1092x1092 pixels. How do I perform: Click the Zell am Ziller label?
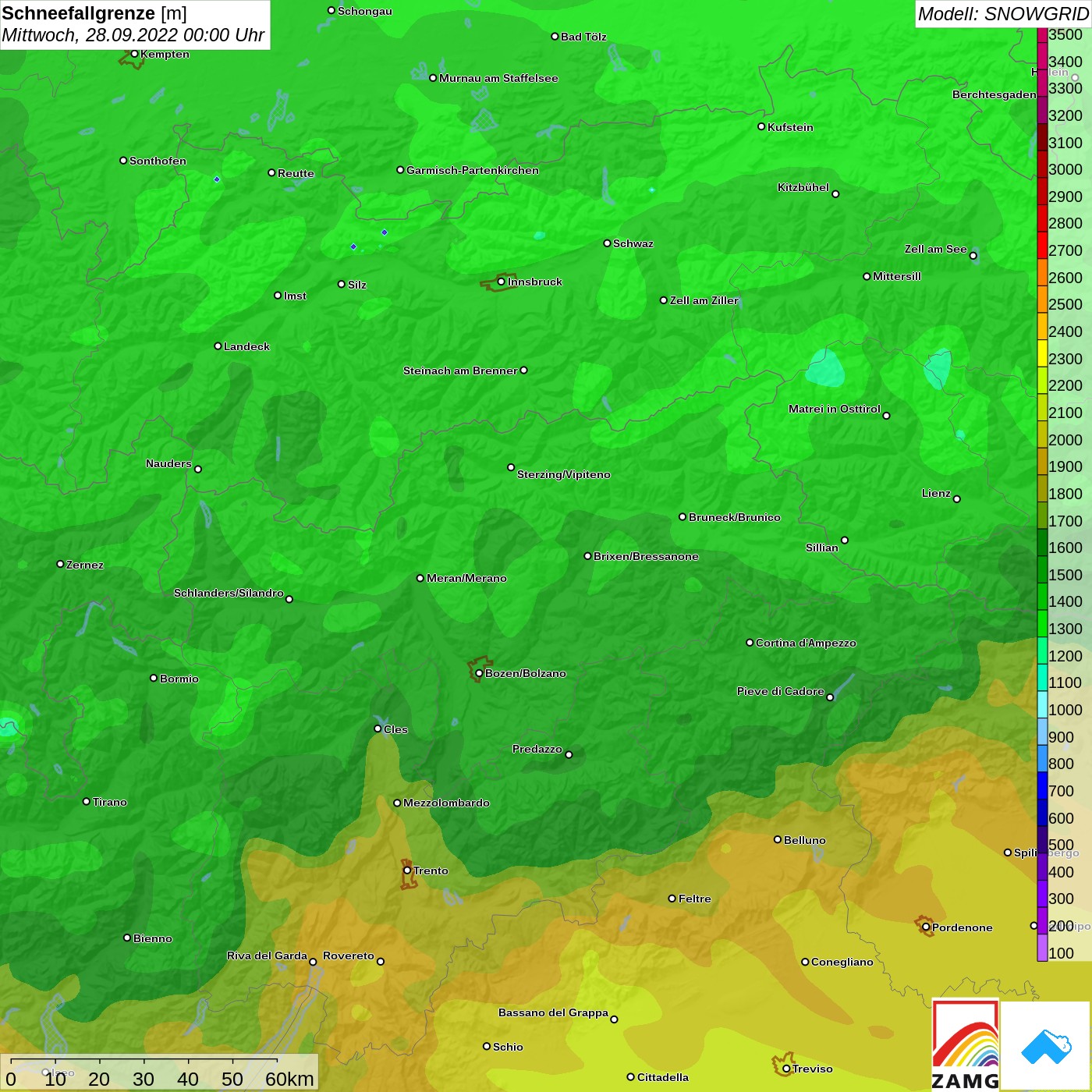(x=704, y=300)
